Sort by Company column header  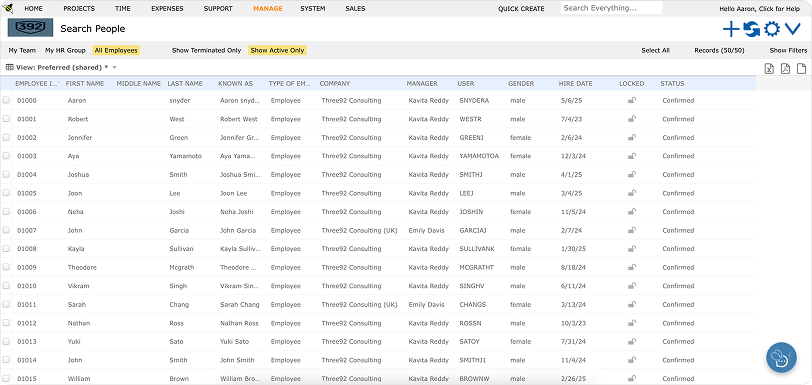[x=335, y=83]
